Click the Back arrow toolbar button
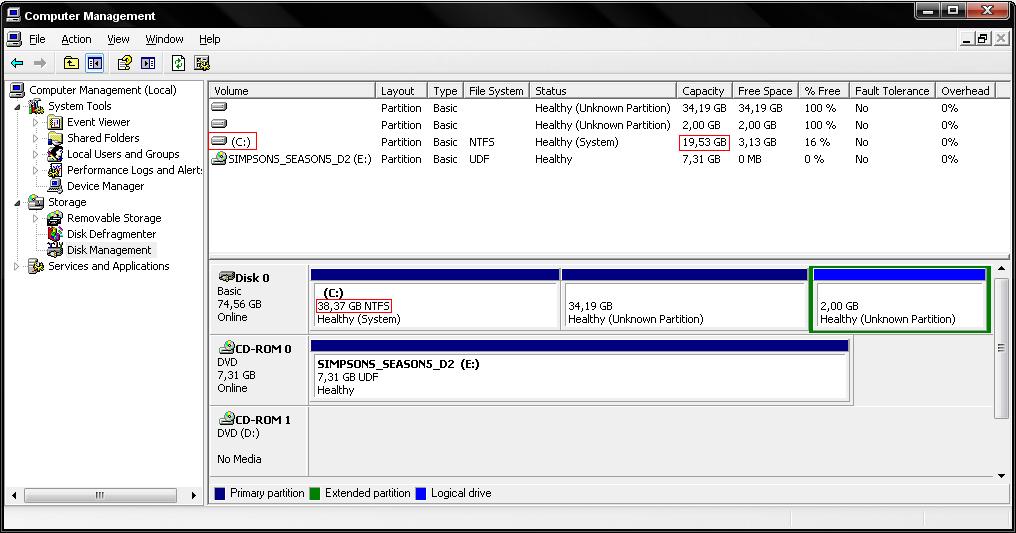1016x533 pixels. coord(17,63)
